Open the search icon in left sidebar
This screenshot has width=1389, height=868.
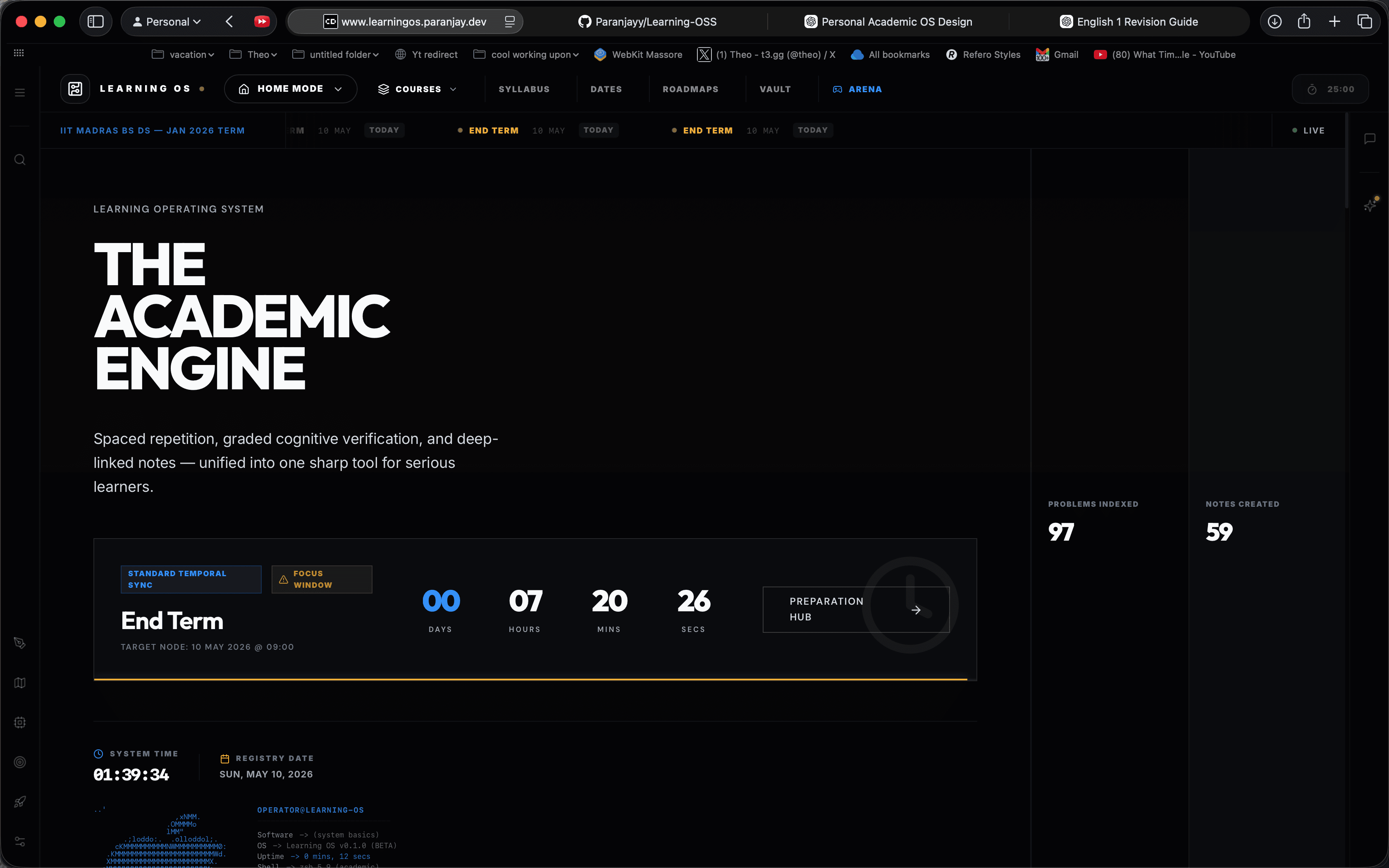(20, 160)
